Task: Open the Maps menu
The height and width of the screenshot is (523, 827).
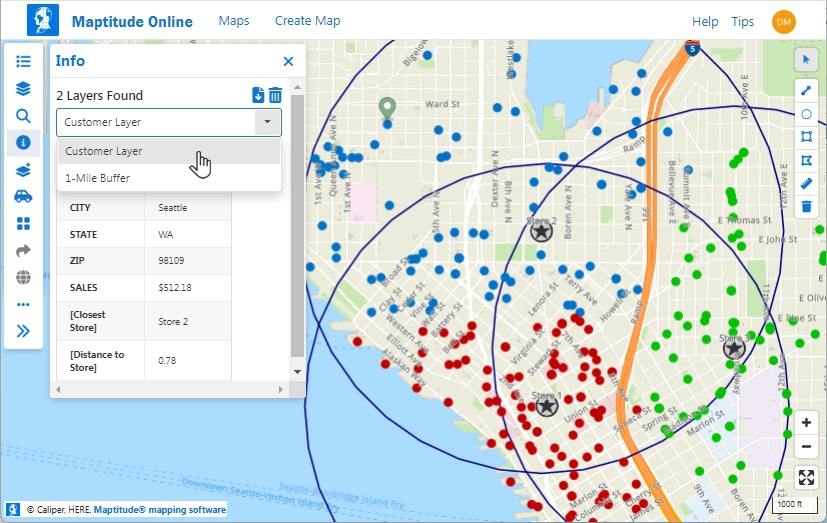Action: [x=233, y=21]
